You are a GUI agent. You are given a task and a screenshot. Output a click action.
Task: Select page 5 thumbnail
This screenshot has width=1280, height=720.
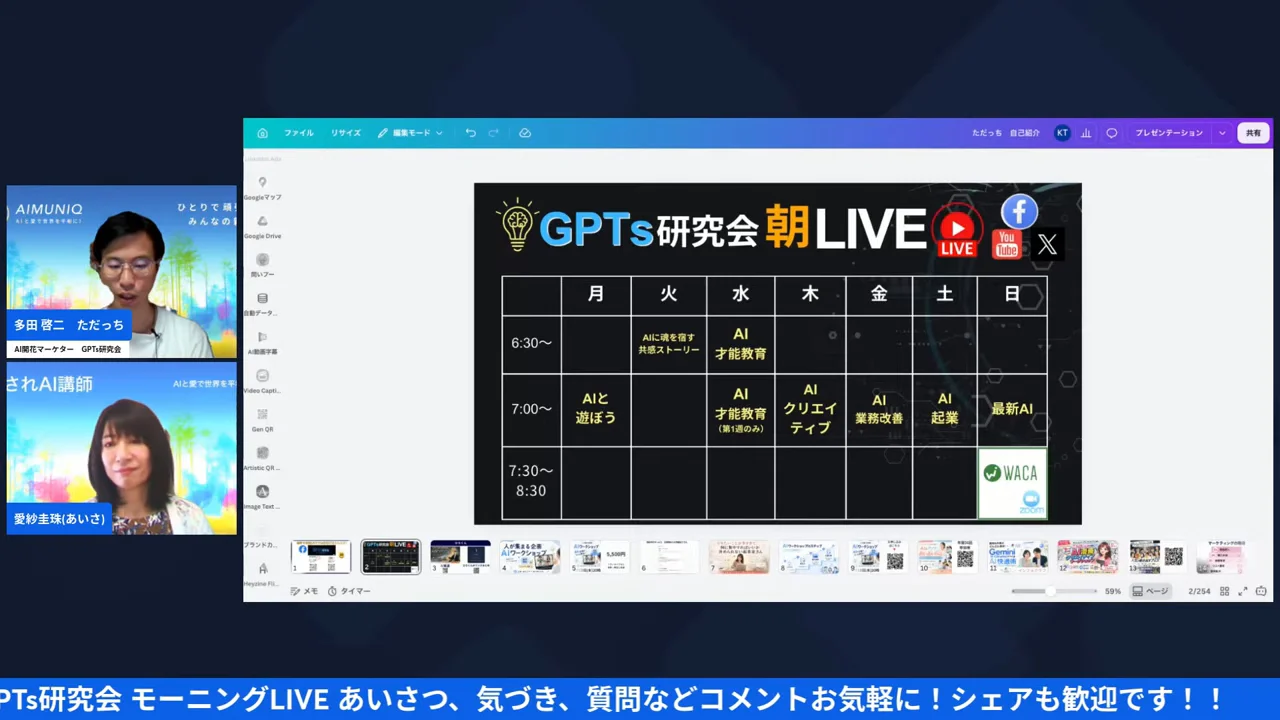click(600, 556)
